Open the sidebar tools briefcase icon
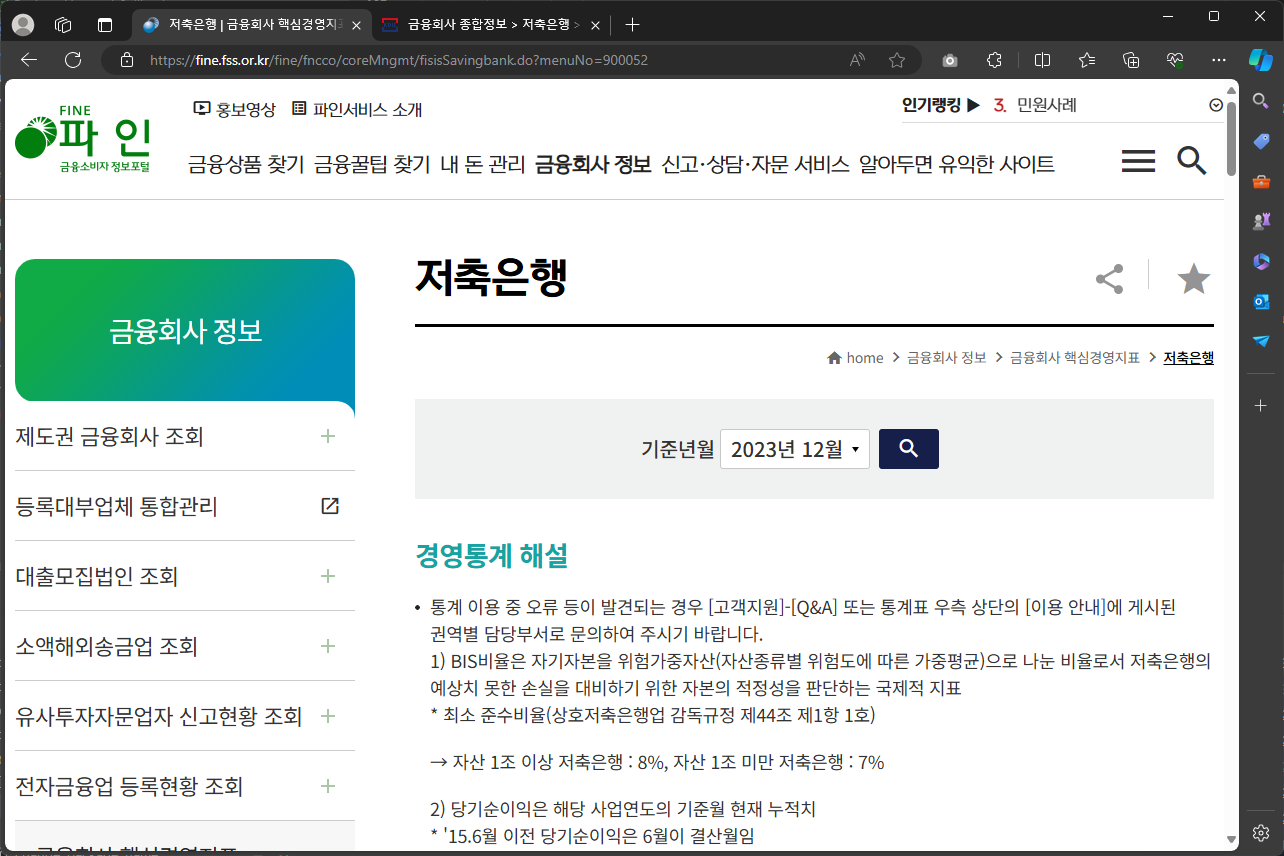This screenshot has width=1284, height=856. (1261, 181)
